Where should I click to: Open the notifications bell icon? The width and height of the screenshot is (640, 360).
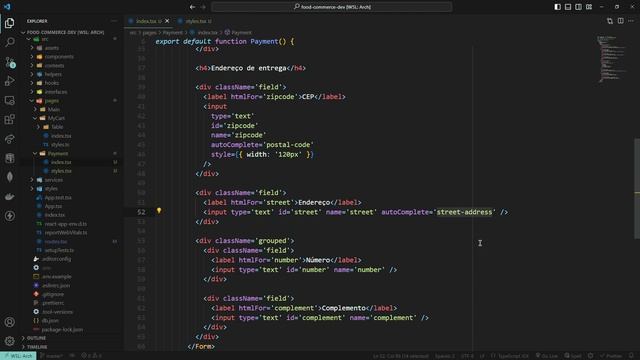click(x=631, y=356)
